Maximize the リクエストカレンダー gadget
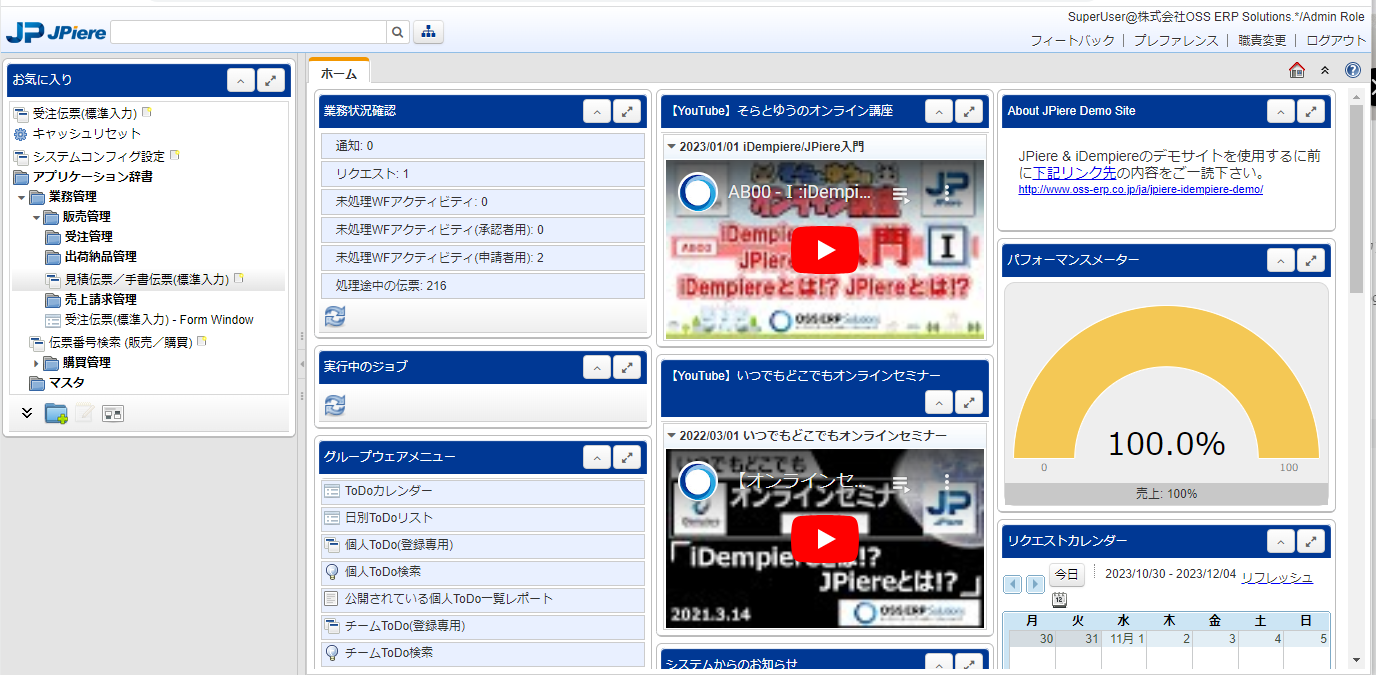The height and width of the screenshot is (675, 1376). click(1311, 541)
